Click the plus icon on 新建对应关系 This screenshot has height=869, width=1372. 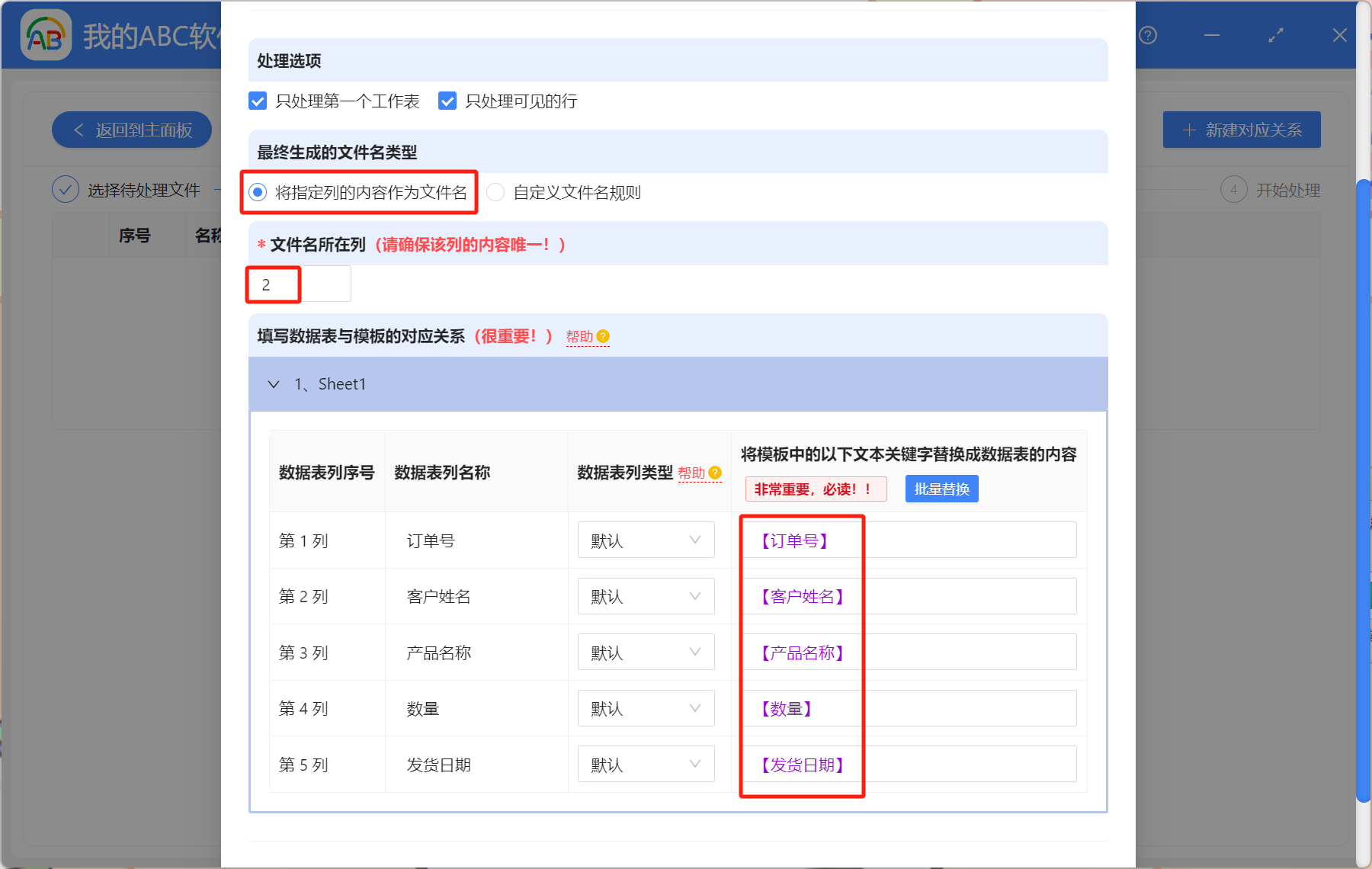coord(1188,130)
